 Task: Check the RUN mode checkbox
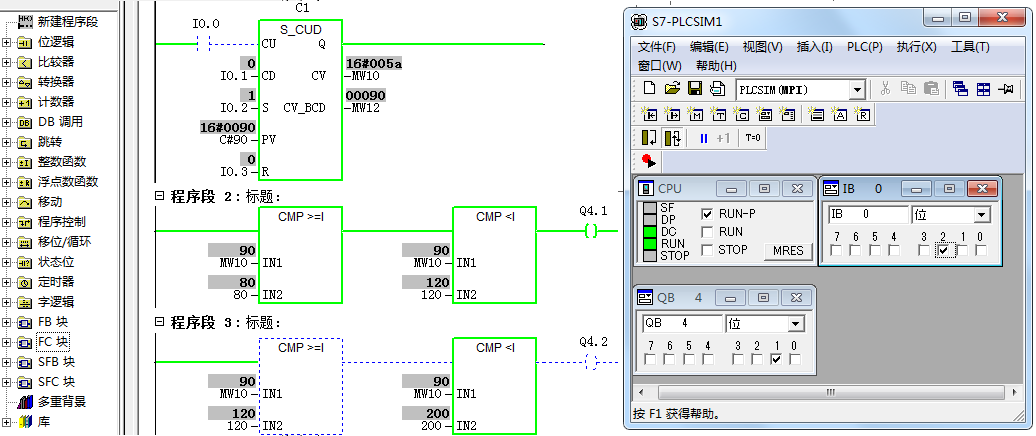click(x=707, y=232)
